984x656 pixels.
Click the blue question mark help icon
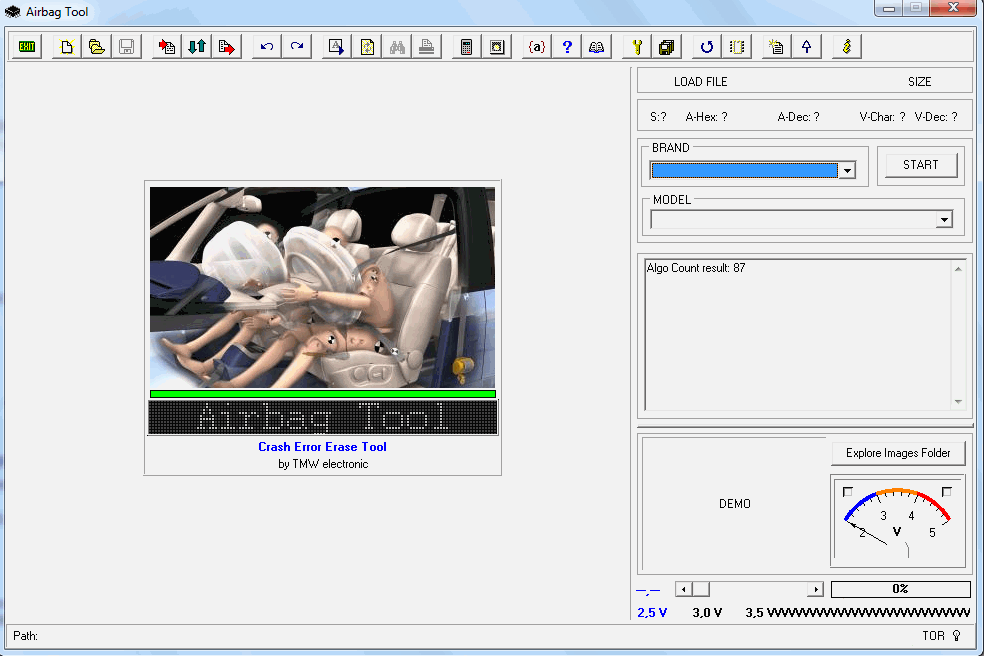pyautogui.click(x=567, y=47)
